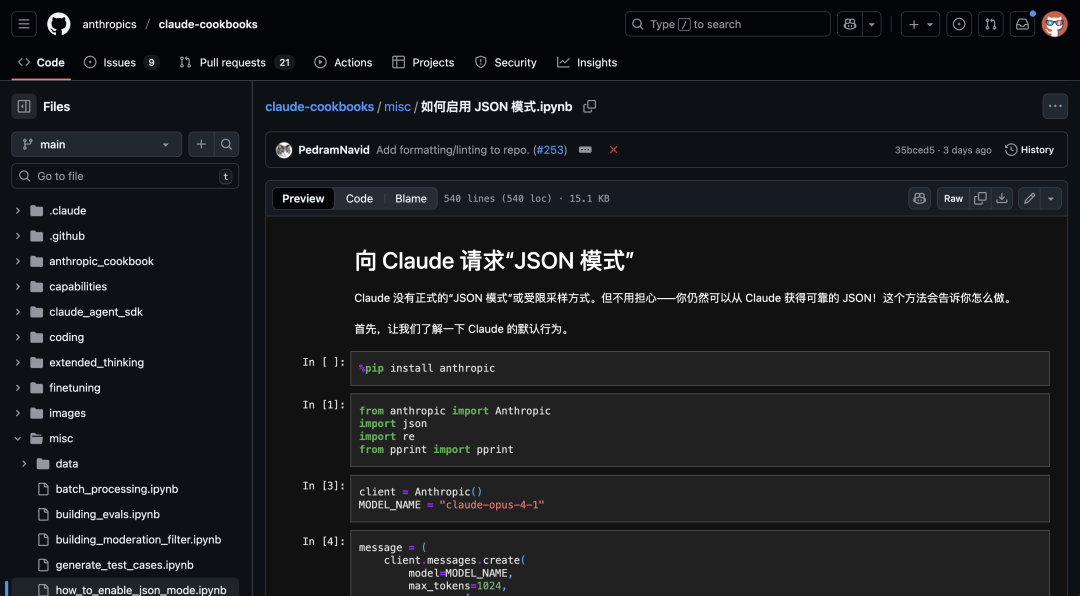Open building_moderation_filter.ipynb in the tree
Image resolution: width=1080 pixels, height=596 pixels.
coord(138,540)
